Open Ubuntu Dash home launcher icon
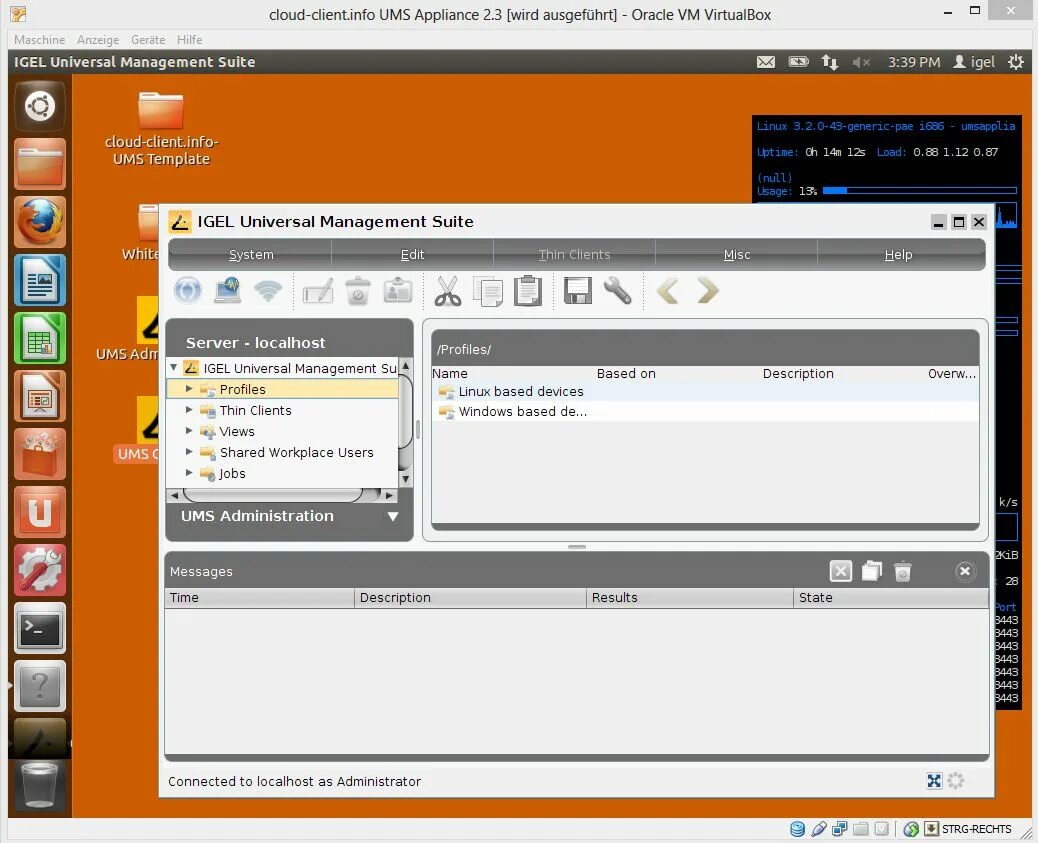The width and height of the screenshot is (1038, 843). 40,106
